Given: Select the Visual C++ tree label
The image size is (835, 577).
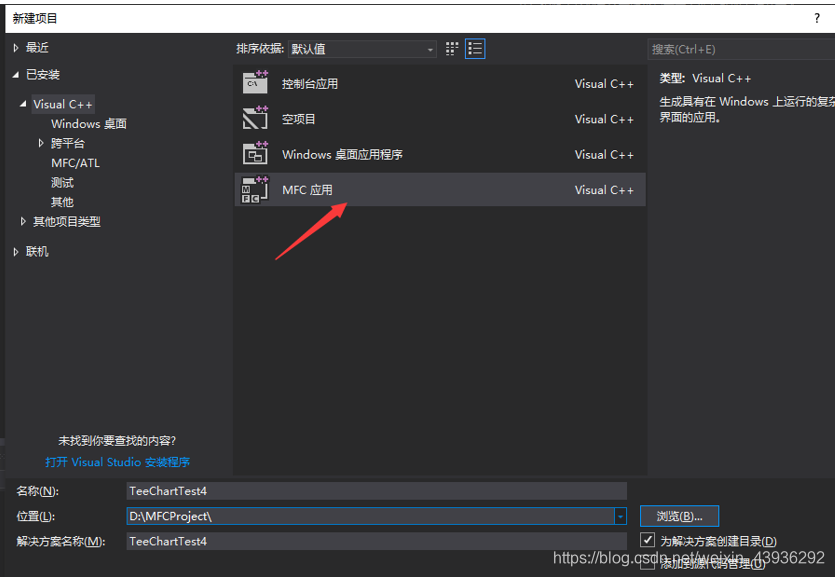Looking at the screenshot, I should click(63, 104).
